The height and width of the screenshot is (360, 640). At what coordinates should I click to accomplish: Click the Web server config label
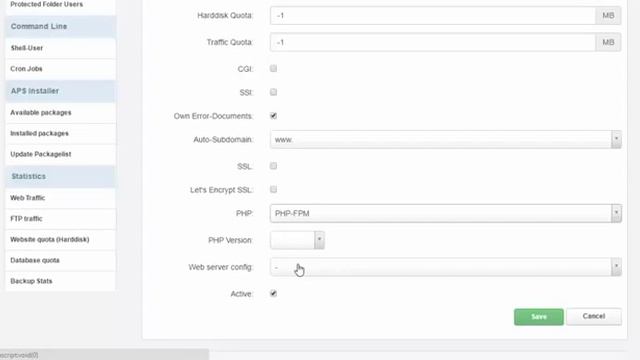(x=221, y=267)
